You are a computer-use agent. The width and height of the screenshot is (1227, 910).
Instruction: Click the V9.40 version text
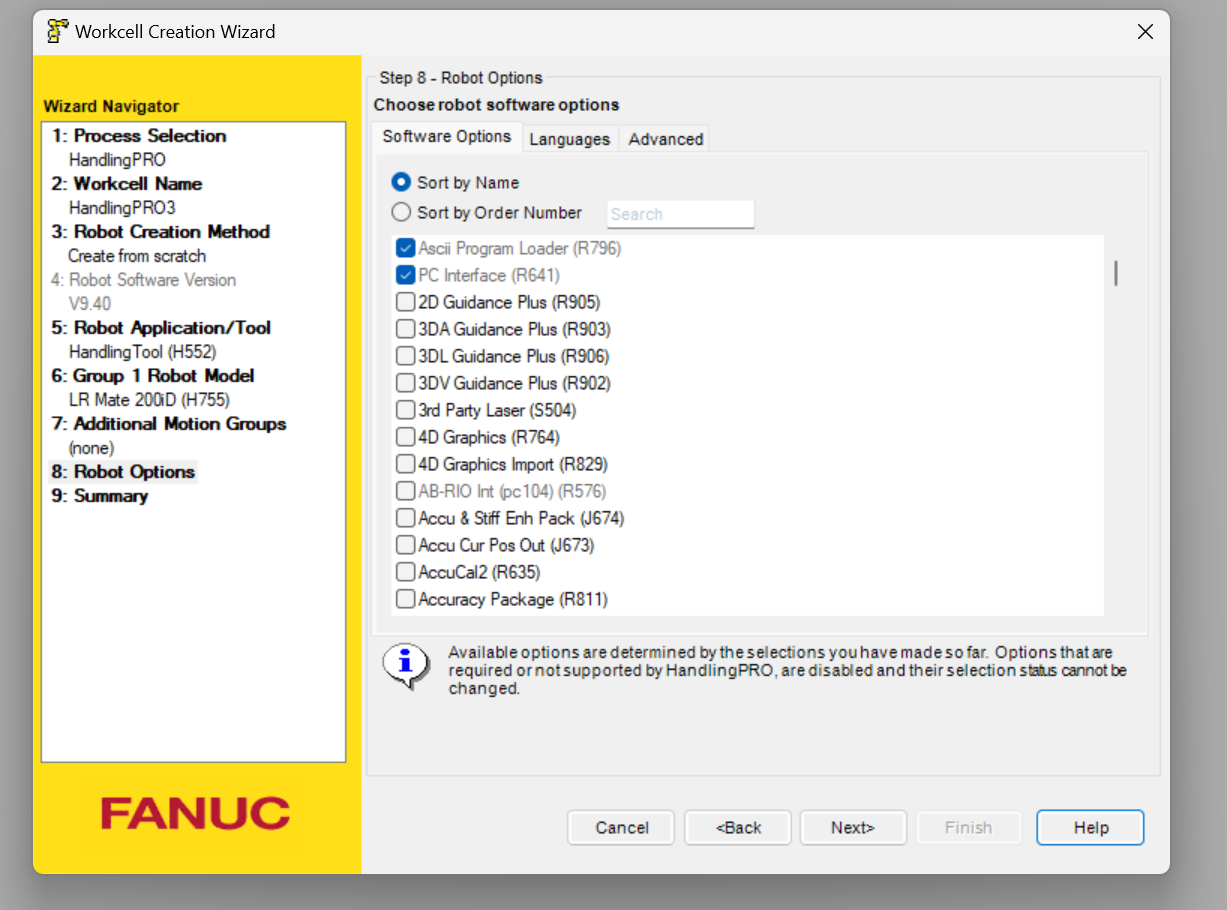click(90, 304)
